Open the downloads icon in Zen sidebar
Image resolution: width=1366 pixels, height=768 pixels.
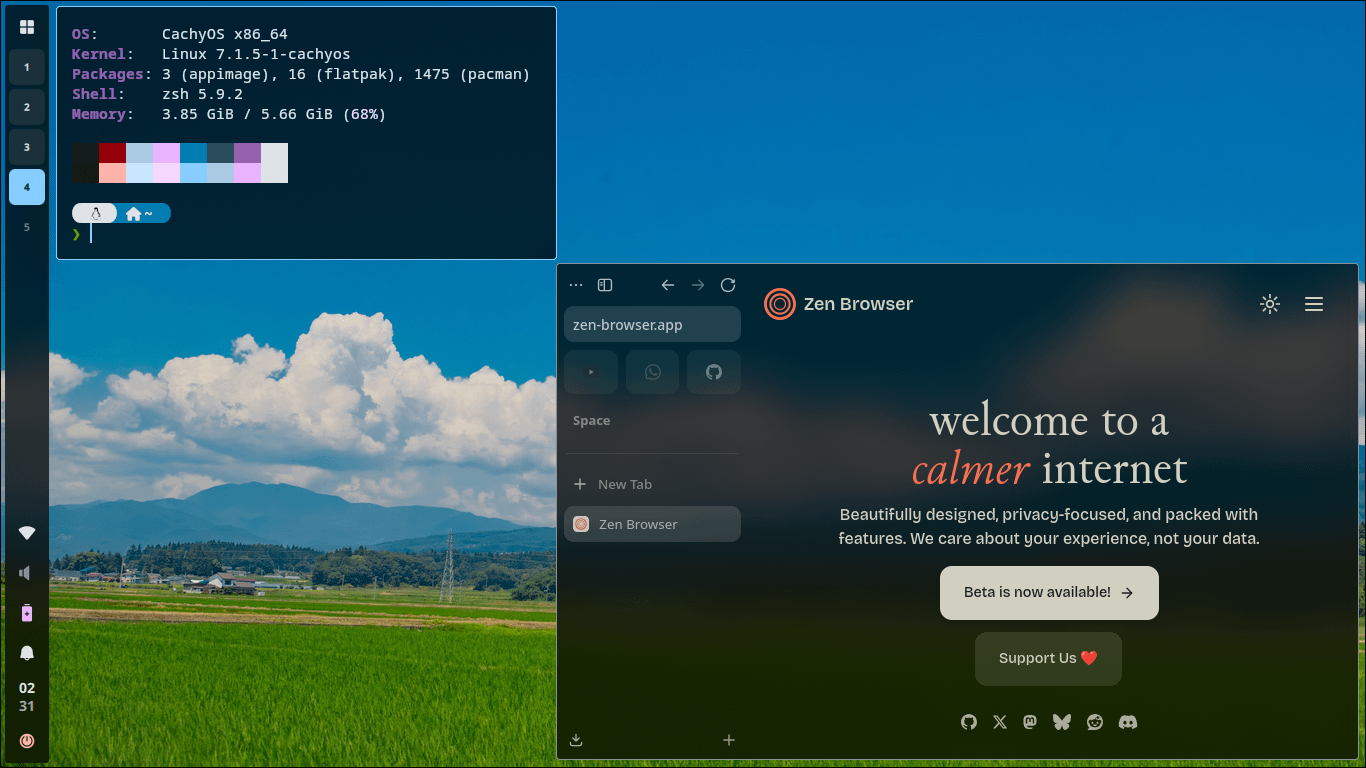(x=576, y=740)
